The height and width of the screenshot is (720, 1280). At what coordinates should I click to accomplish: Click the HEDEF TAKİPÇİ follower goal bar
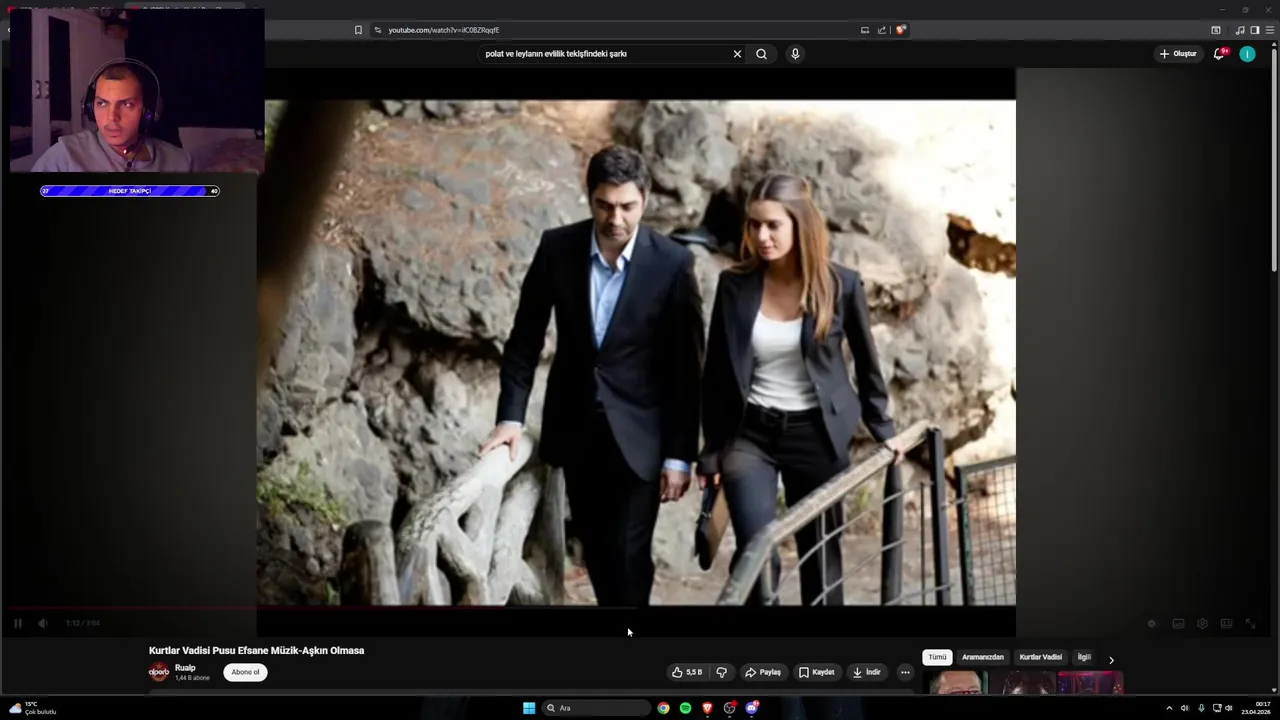130,191
